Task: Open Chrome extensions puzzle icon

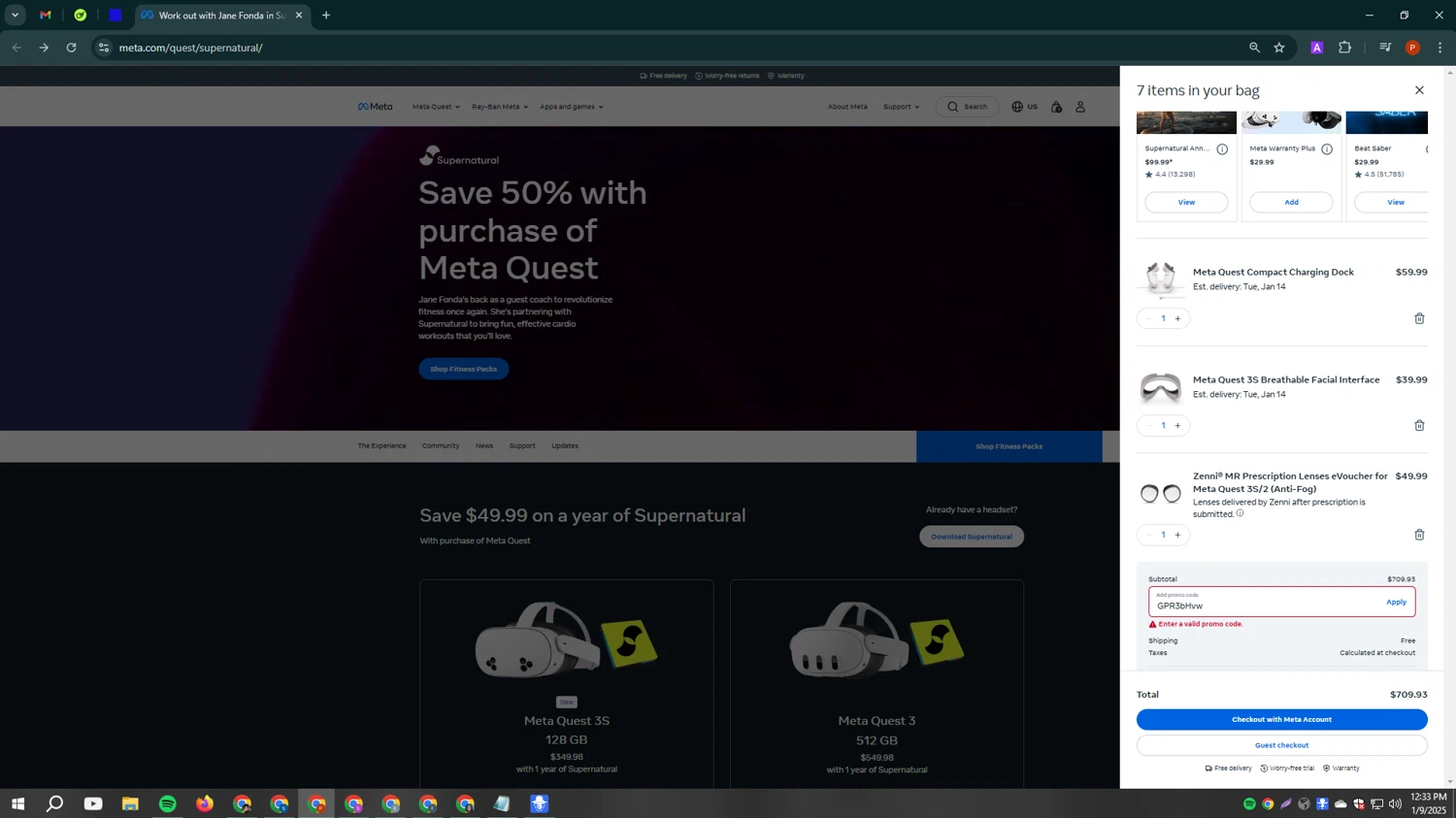Action: 1344,48
